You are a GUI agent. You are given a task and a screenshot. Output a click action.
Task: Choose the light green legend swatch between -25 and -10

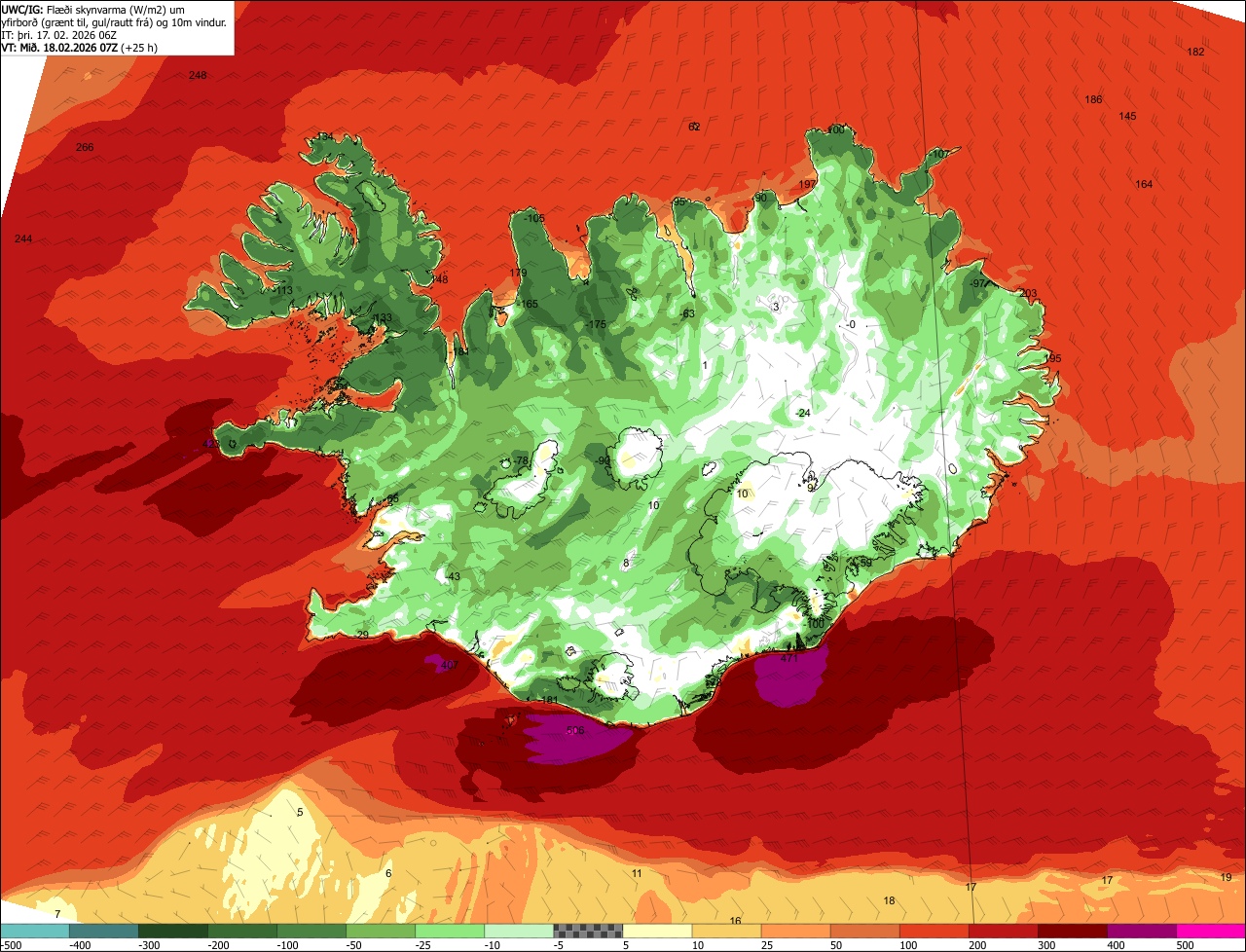coord(450,931)
